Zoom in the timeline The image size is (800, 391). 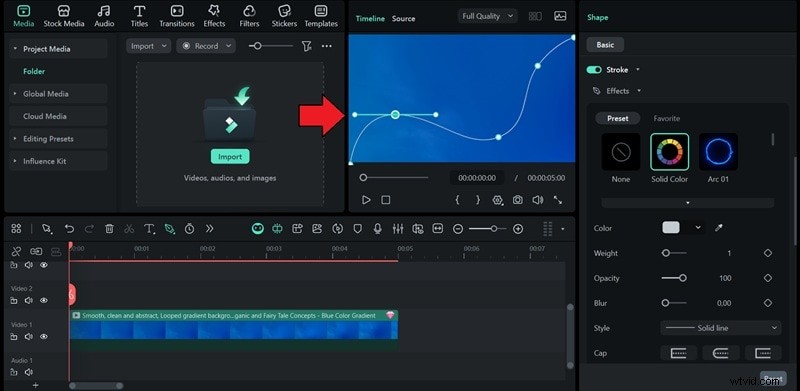click(x=518, y=229)
